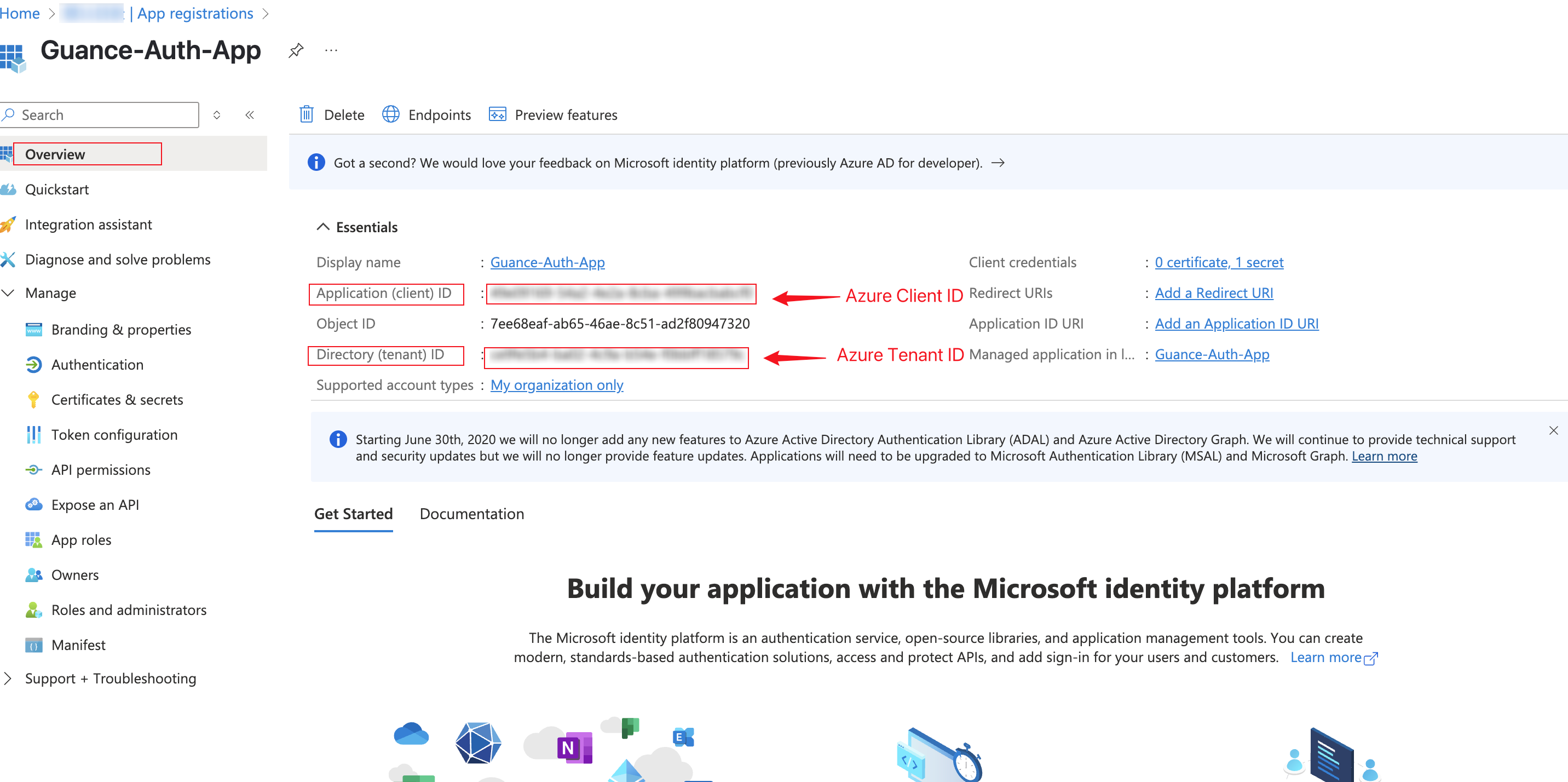Collapse the Manage menu group
This screenshot has height=782, width=1568.
[x=9, y=293]
